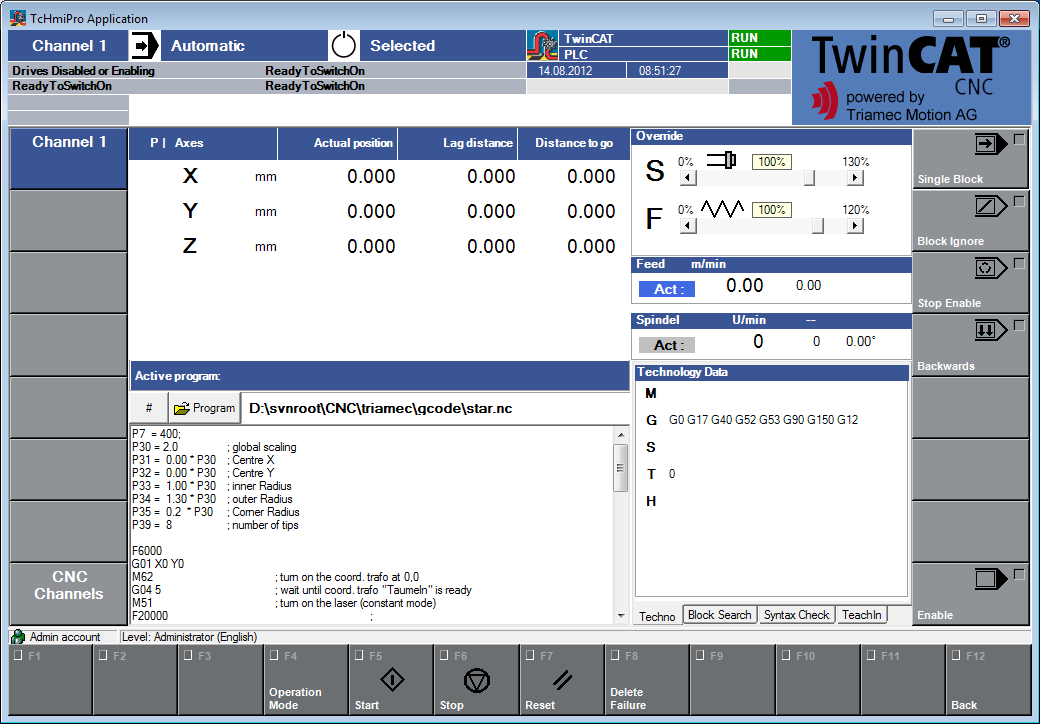Click the TwinCAT logo icon in the header
1040x724 pixels.
[x=544, y=42]
